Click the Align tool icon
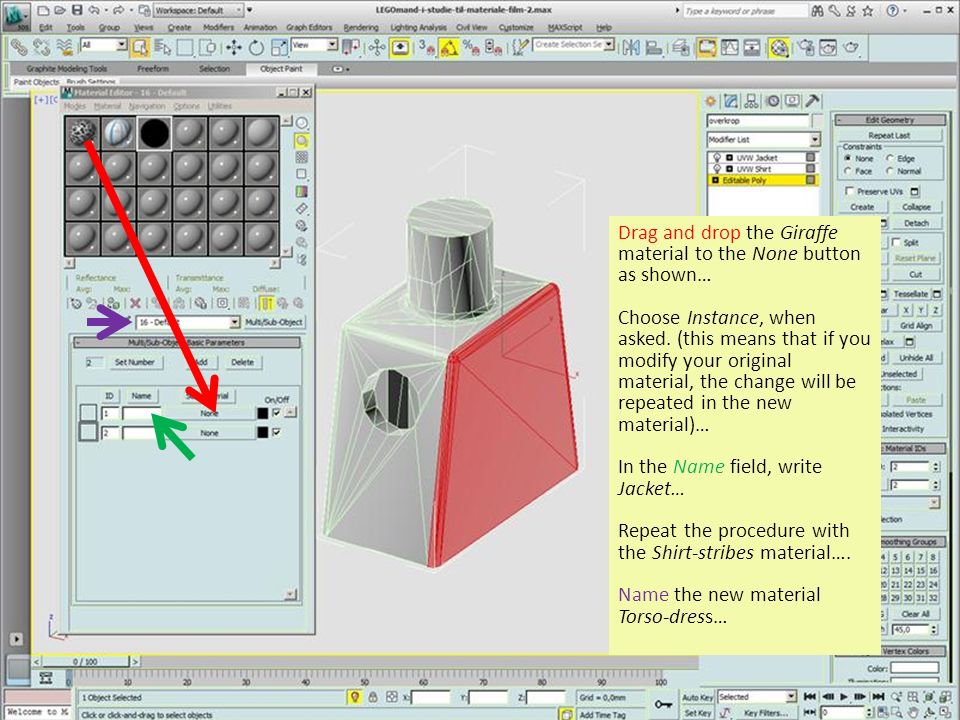Screen dimensions: 960x720 (x=654, y=47)
